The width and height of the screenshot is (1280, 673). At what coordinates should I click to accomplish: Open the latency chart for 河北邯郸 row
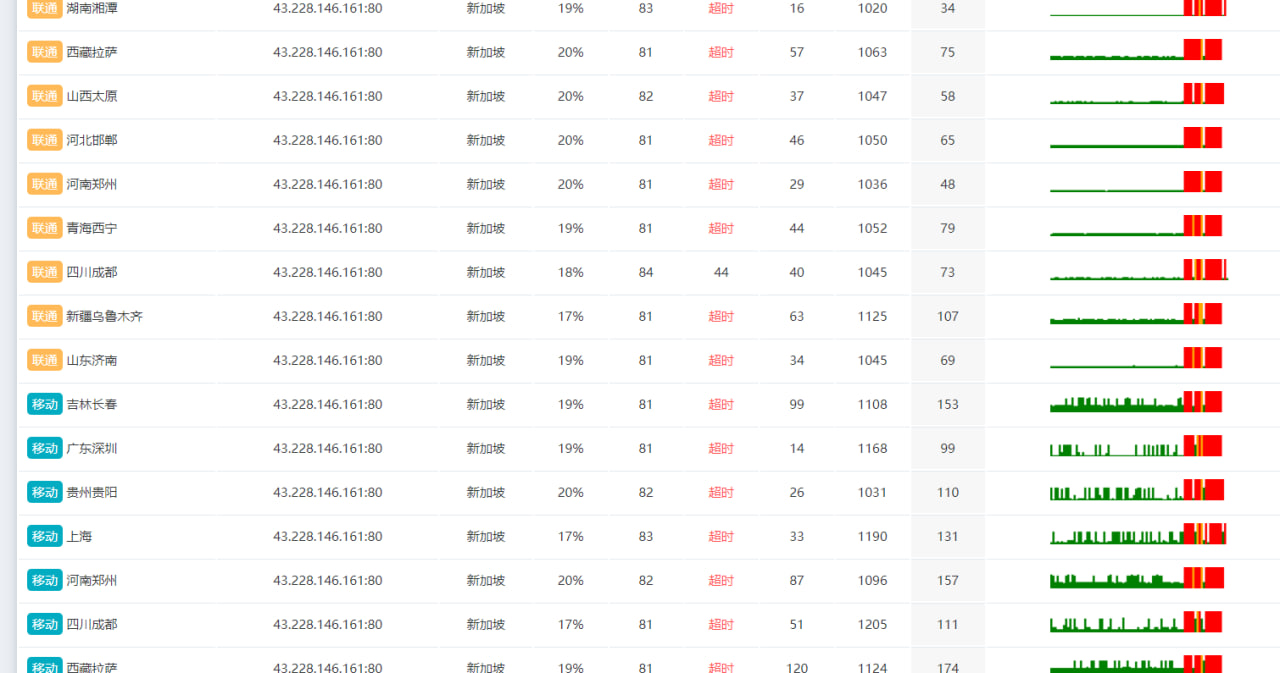pyautogui.click(x=1136, y=139)
